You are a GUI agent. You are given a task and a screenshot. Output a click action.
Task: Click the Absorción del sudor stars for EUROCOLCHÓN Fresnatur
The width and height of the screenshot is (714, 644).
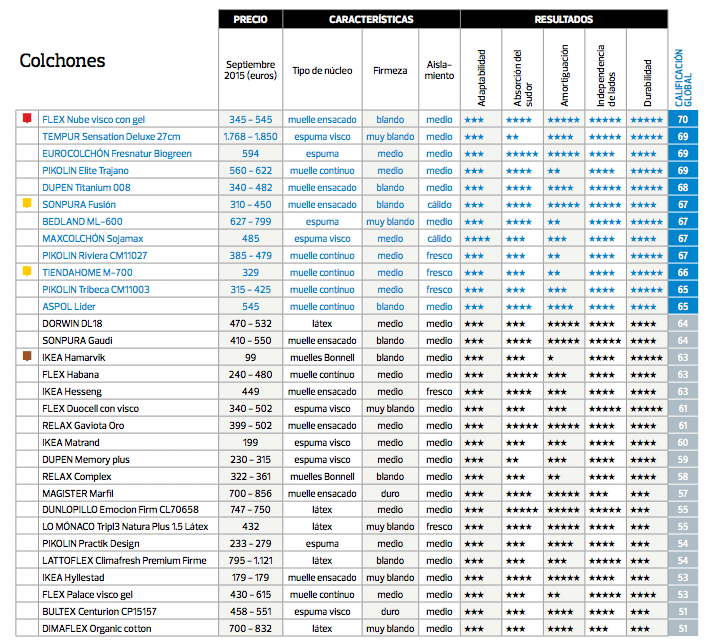(521, 153)
